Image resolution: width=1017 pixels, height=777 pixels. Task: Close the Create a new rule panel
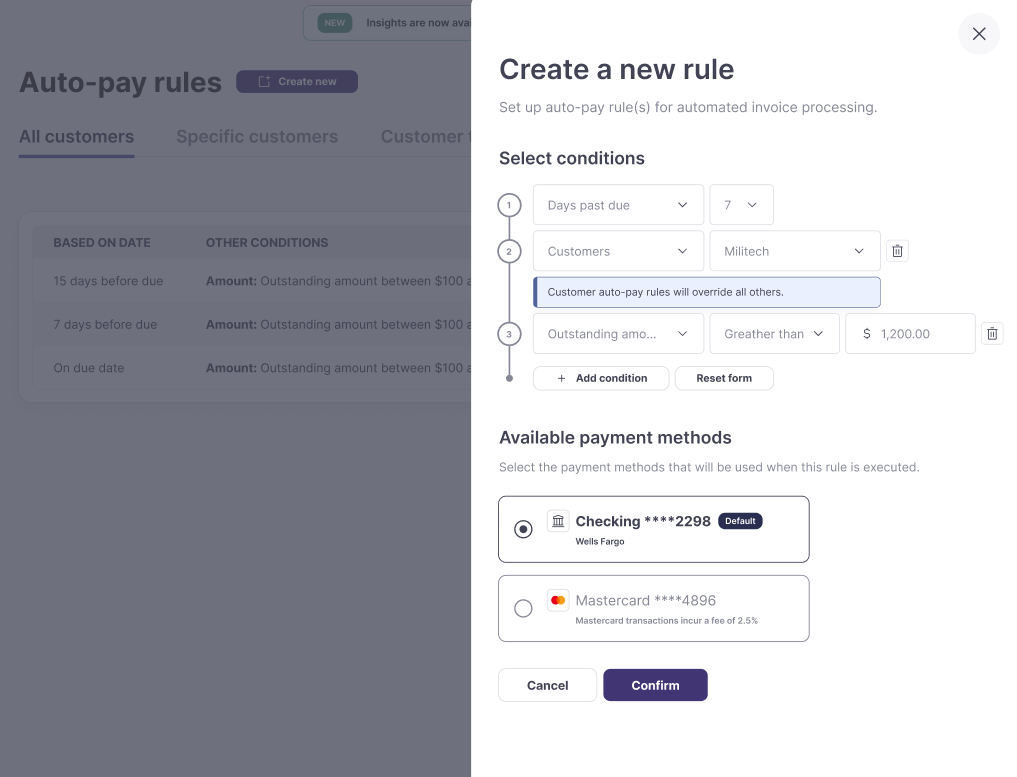coord(979,34)
